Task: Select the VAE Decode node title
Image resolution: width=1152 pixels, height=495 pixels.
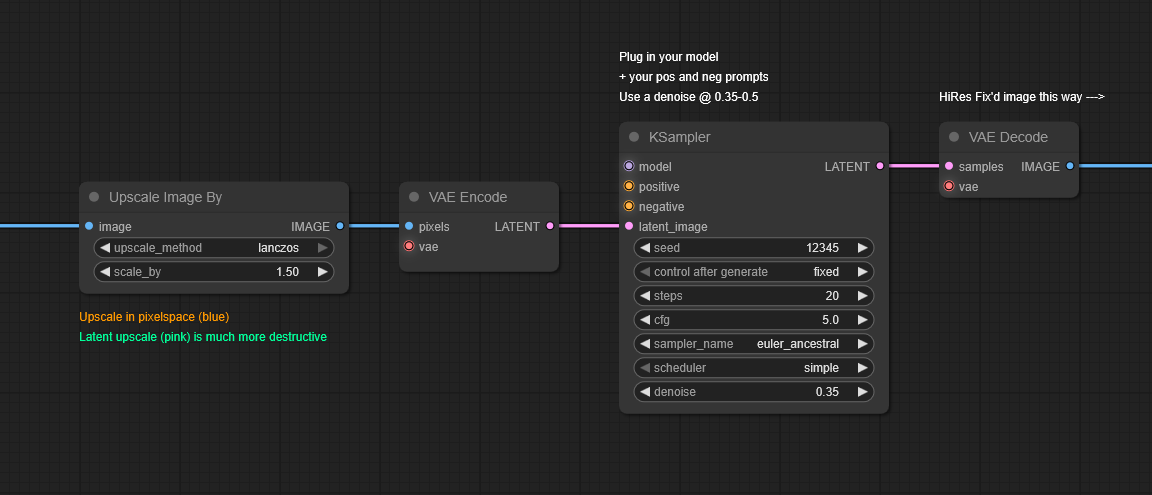Action: coord(1008,137)
